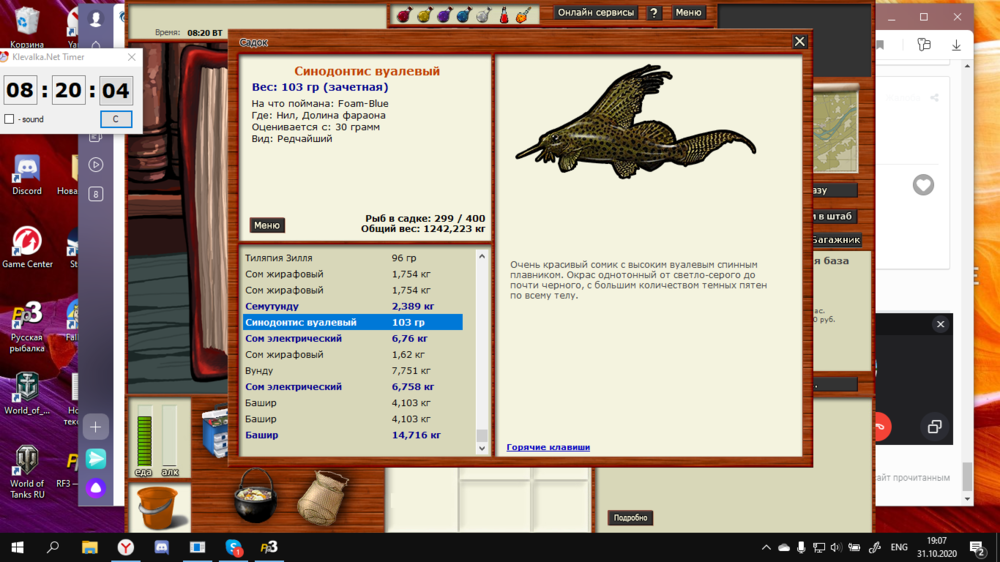Click the Меню button in fish info panel

click(x=267, y=225)
